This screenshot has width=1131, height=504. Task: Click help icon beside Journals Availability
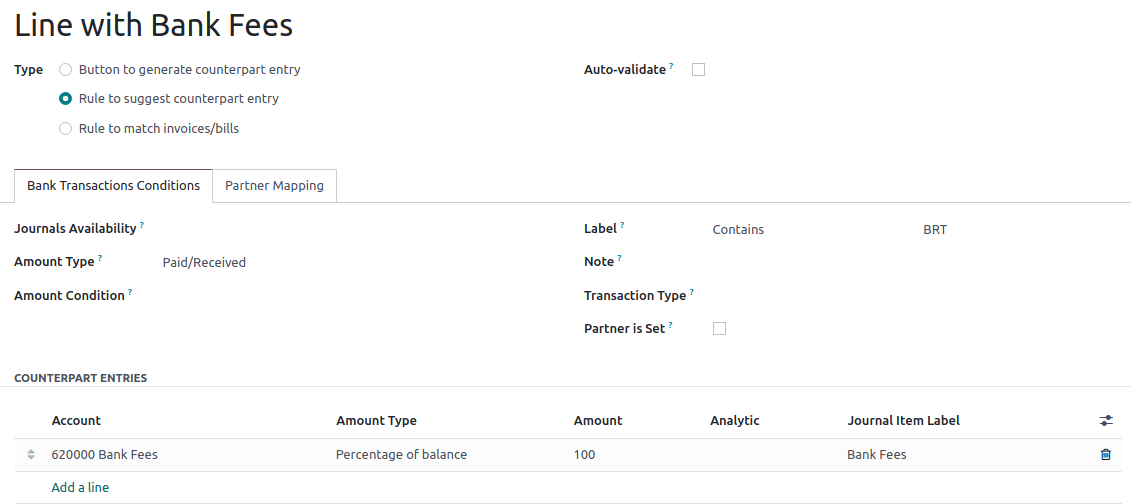pos(142,226)
